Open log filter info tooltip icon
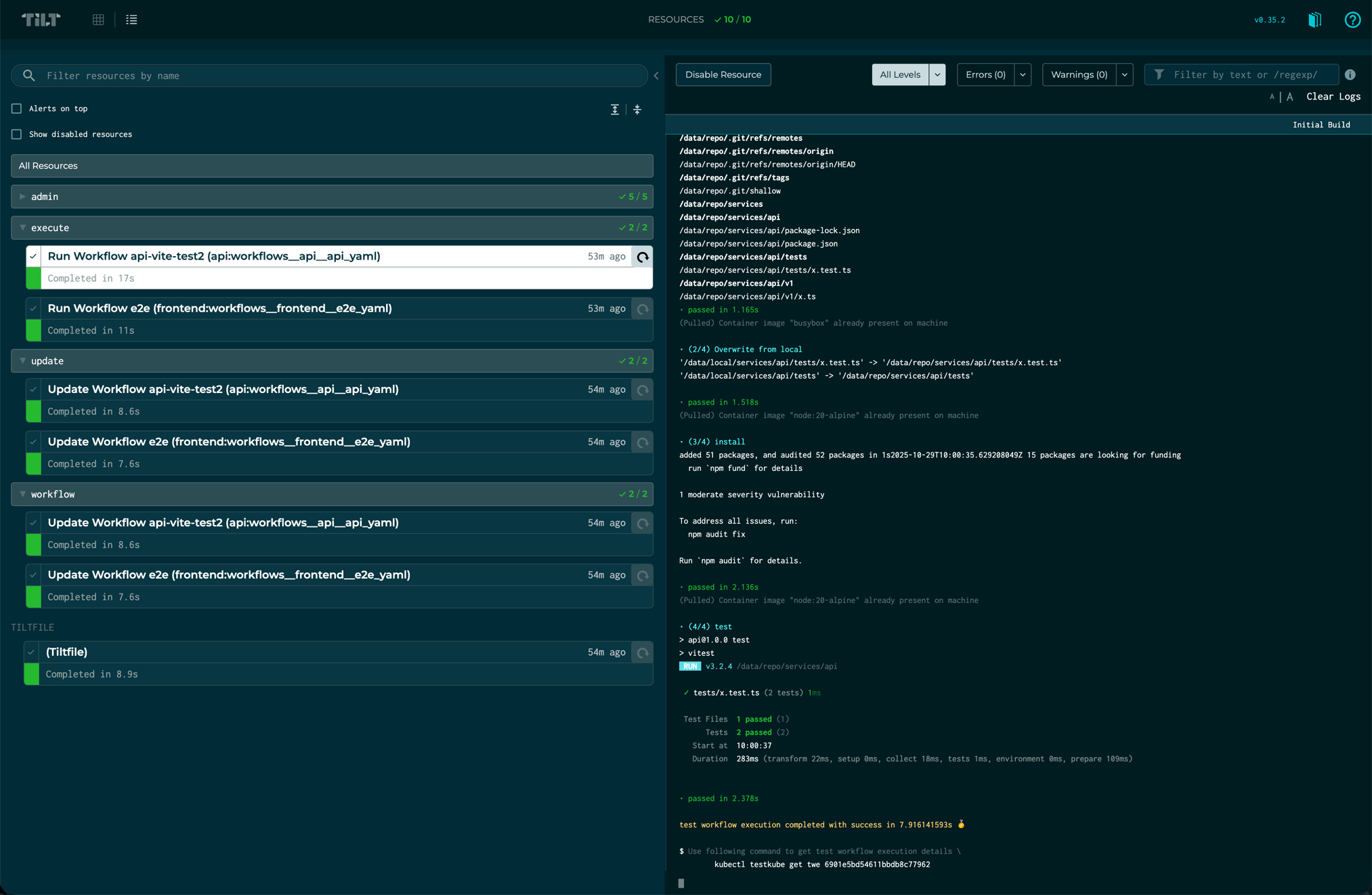The image size is (1372, 895). tap(1352, 75)
